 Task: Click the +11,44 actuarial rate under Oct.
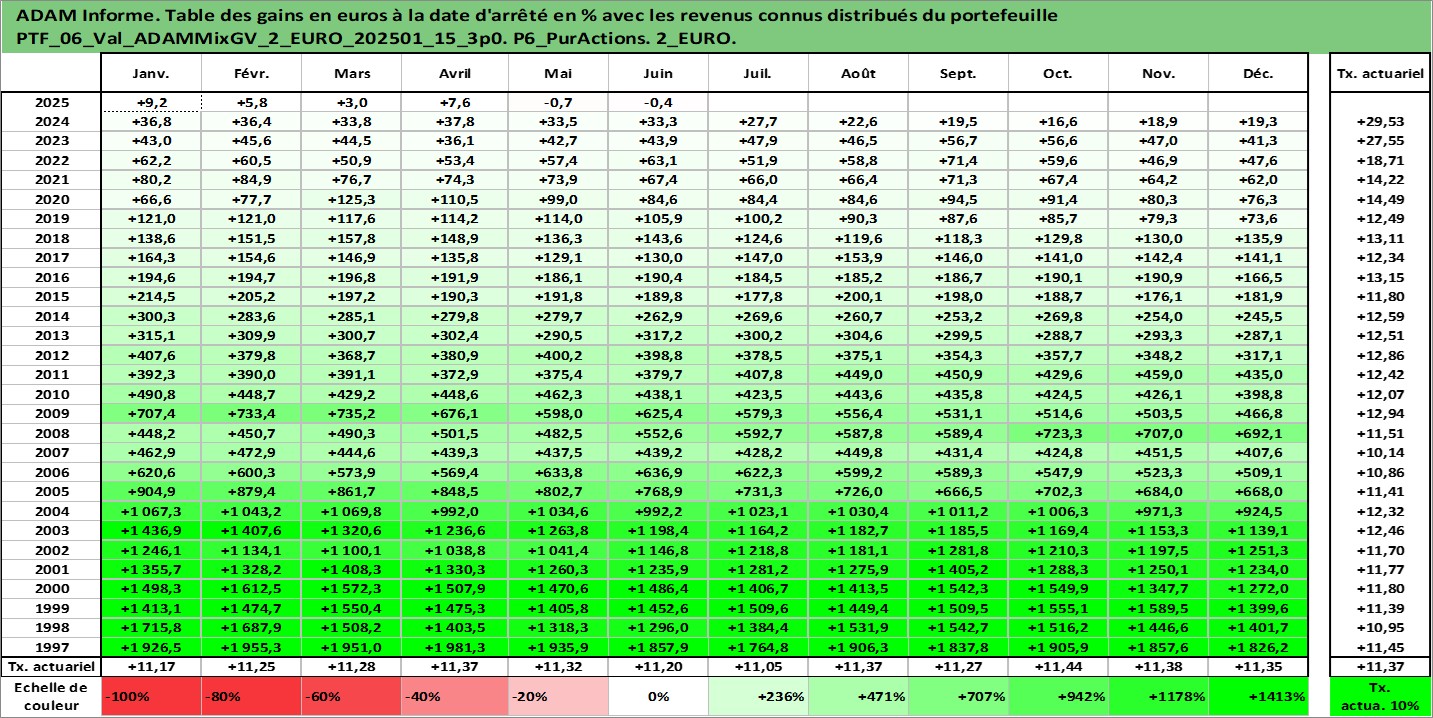[1058, 666]
